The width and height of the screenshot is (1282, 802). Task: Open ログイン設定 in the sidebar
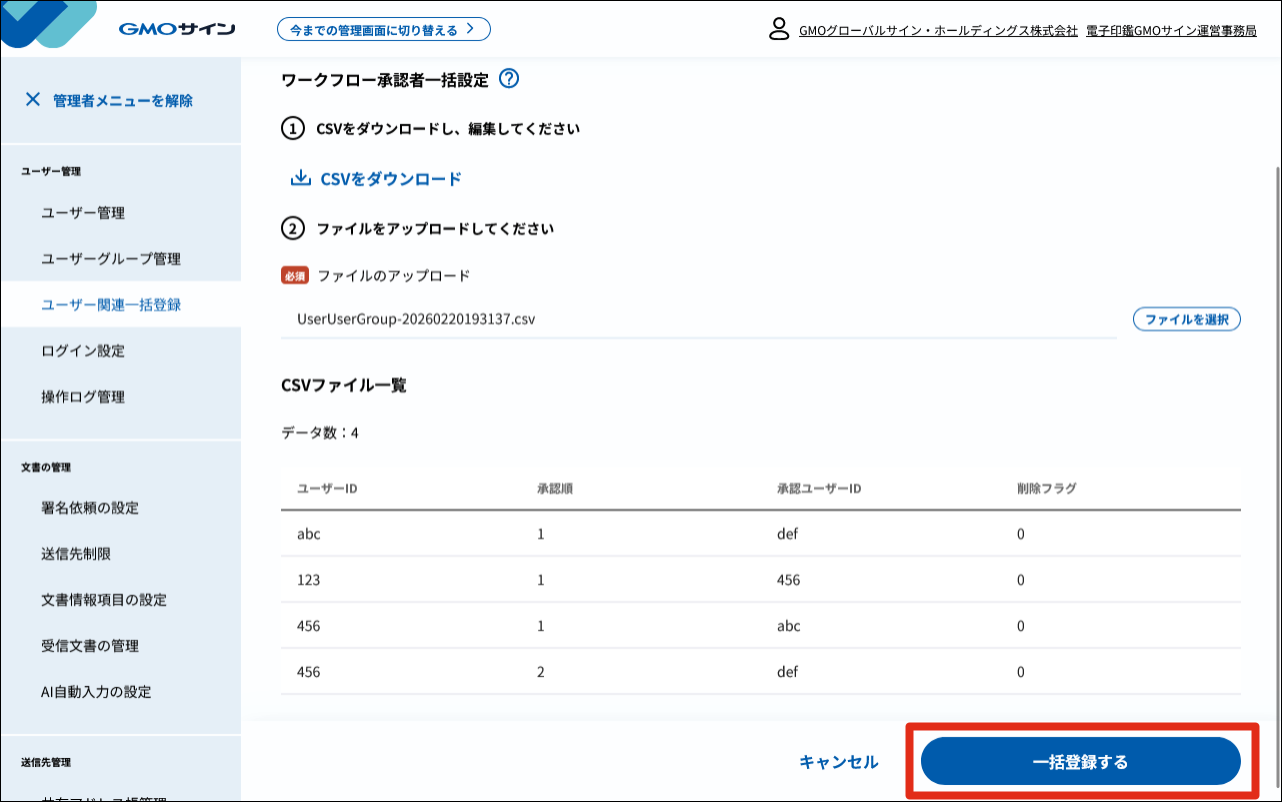[x=83, y=351]
